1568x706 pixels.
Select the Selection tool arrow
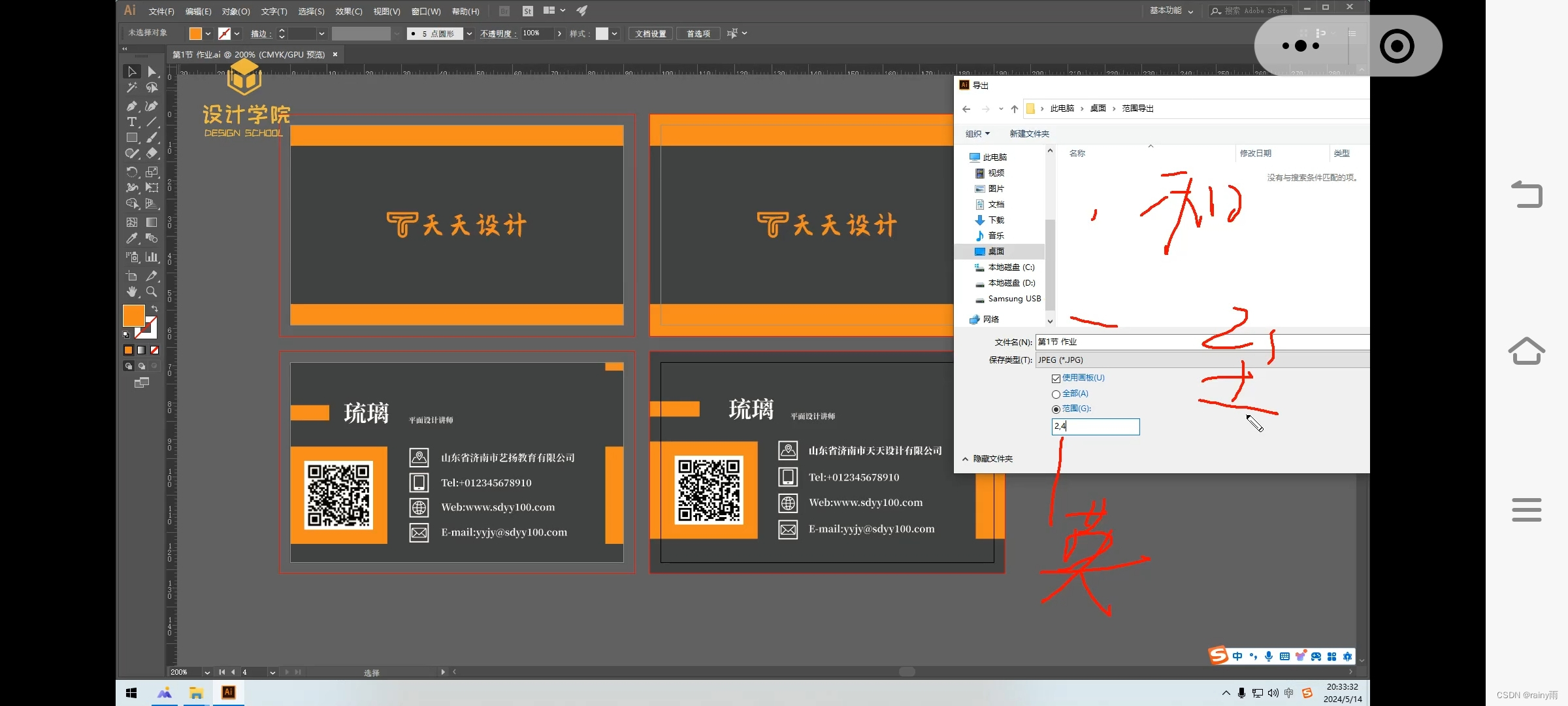pyautogui.click(x=132, y=71)
